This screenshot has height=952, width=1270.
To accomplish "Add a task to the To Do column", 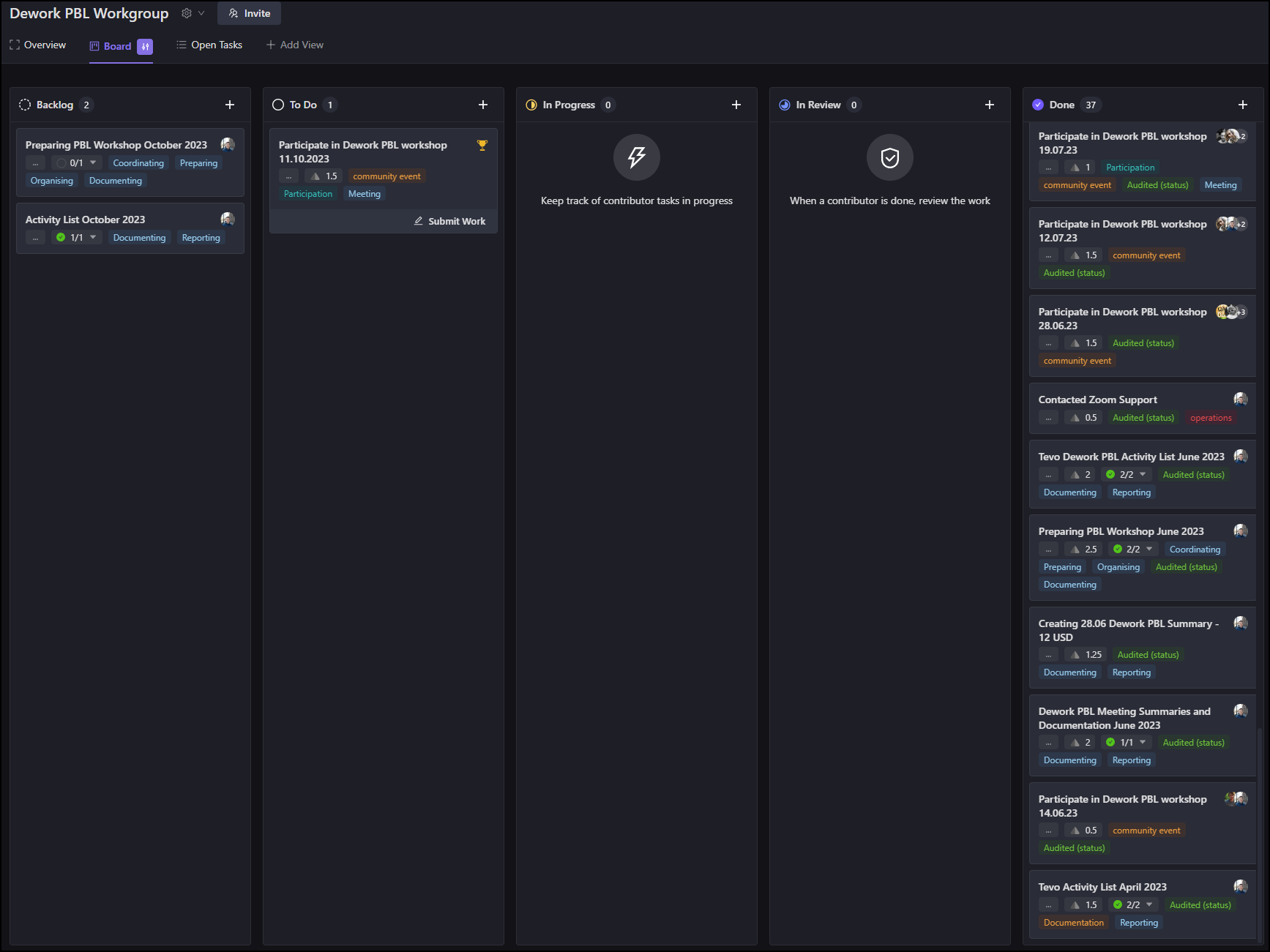I will click(x=483, y=105).
